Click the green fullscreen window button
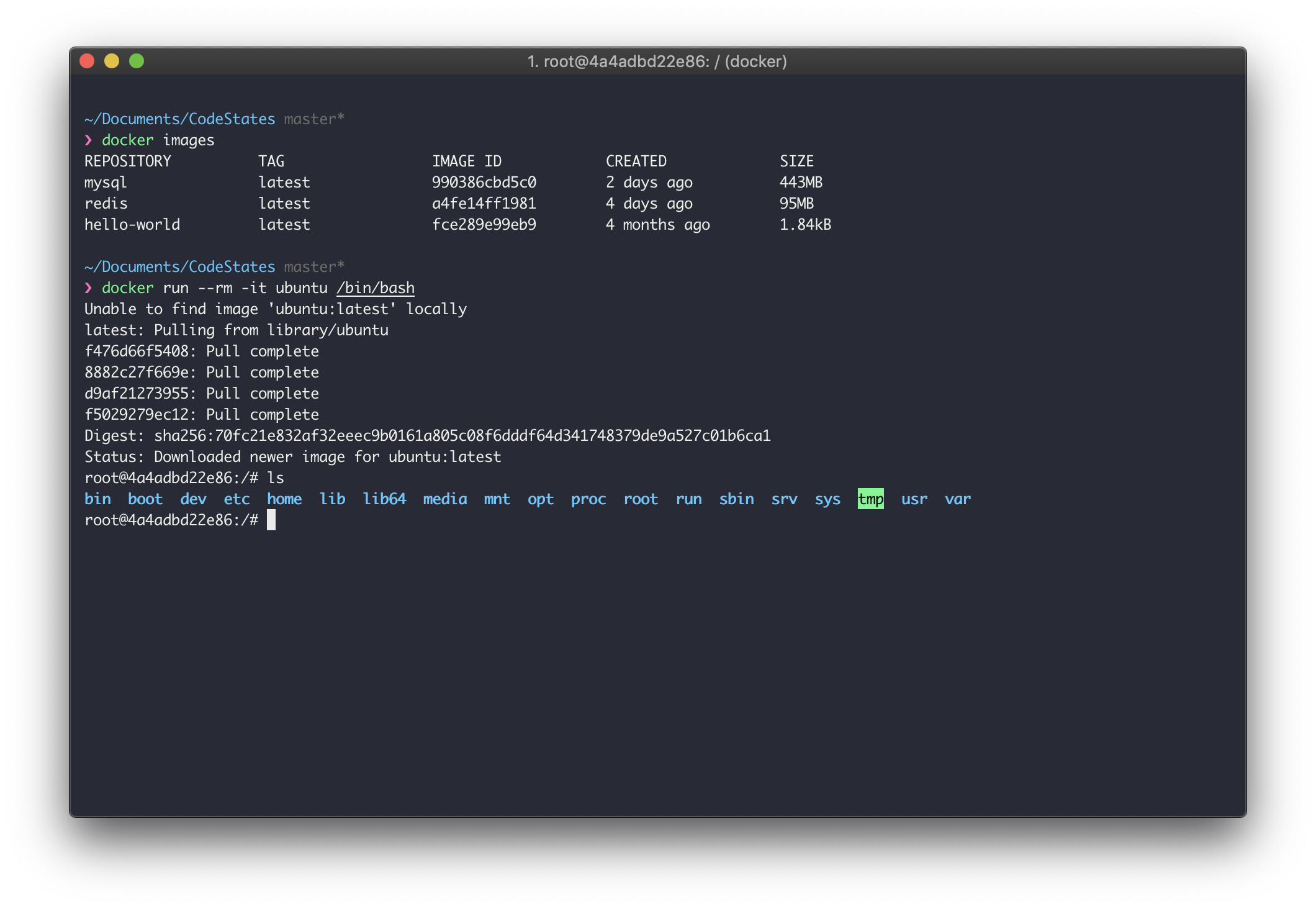 pos(137,61)
